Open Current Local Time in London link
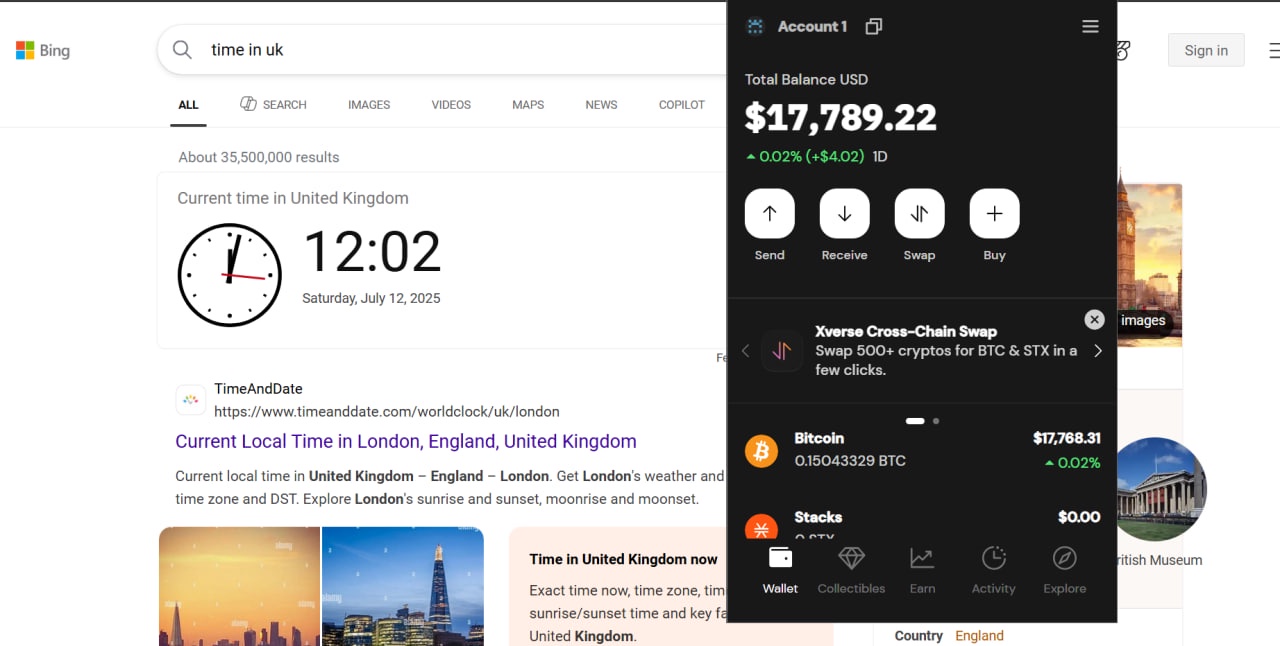 (405, 441)
